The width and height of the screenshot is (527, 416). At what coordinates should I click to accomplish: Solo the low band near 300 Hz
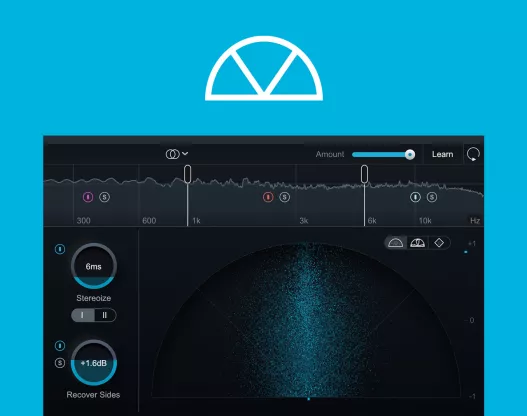click(x=105, y=197)
